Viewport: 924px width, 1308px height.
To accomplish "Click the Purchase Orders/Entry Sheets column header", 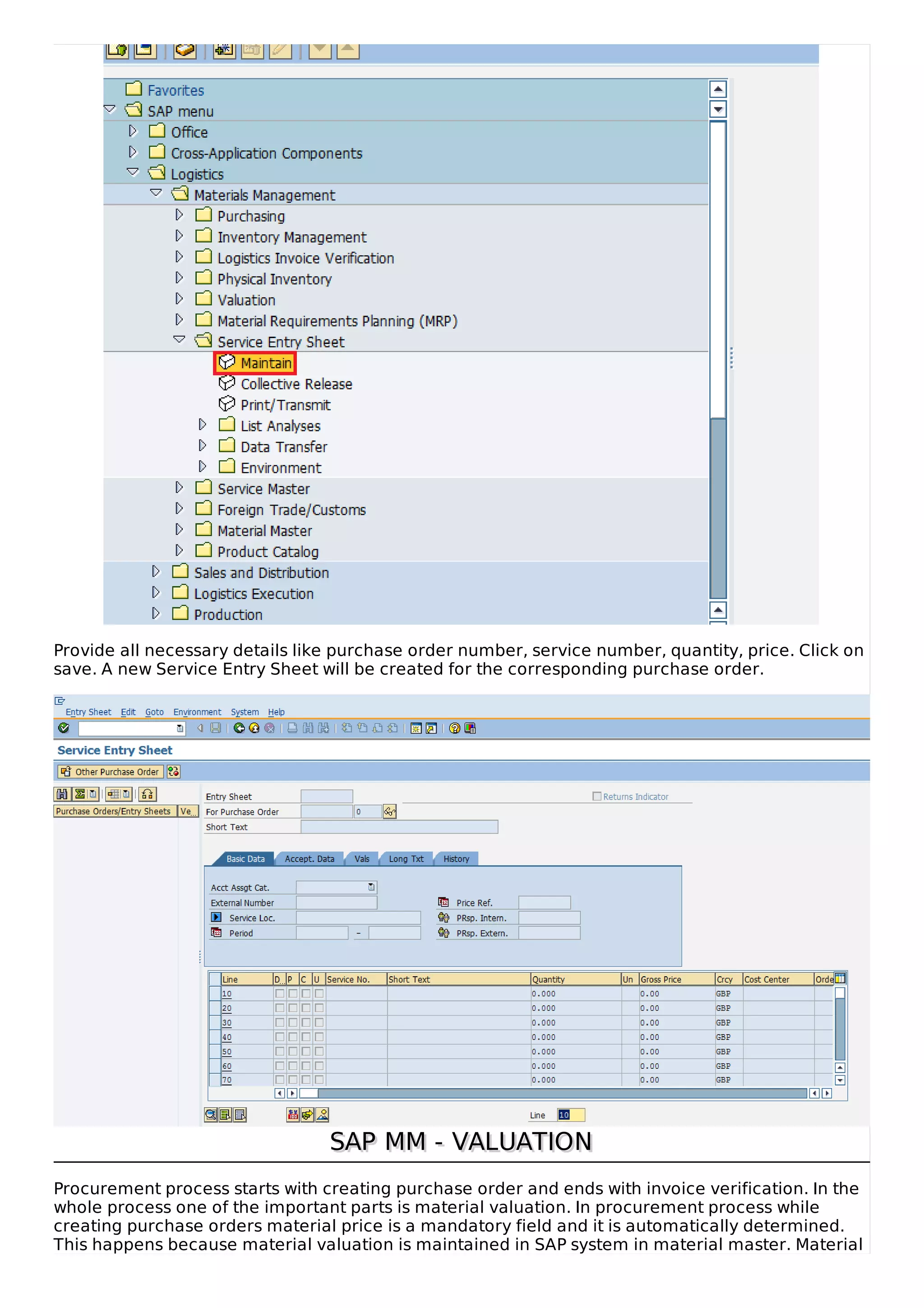I will click(x=116, y=811).
